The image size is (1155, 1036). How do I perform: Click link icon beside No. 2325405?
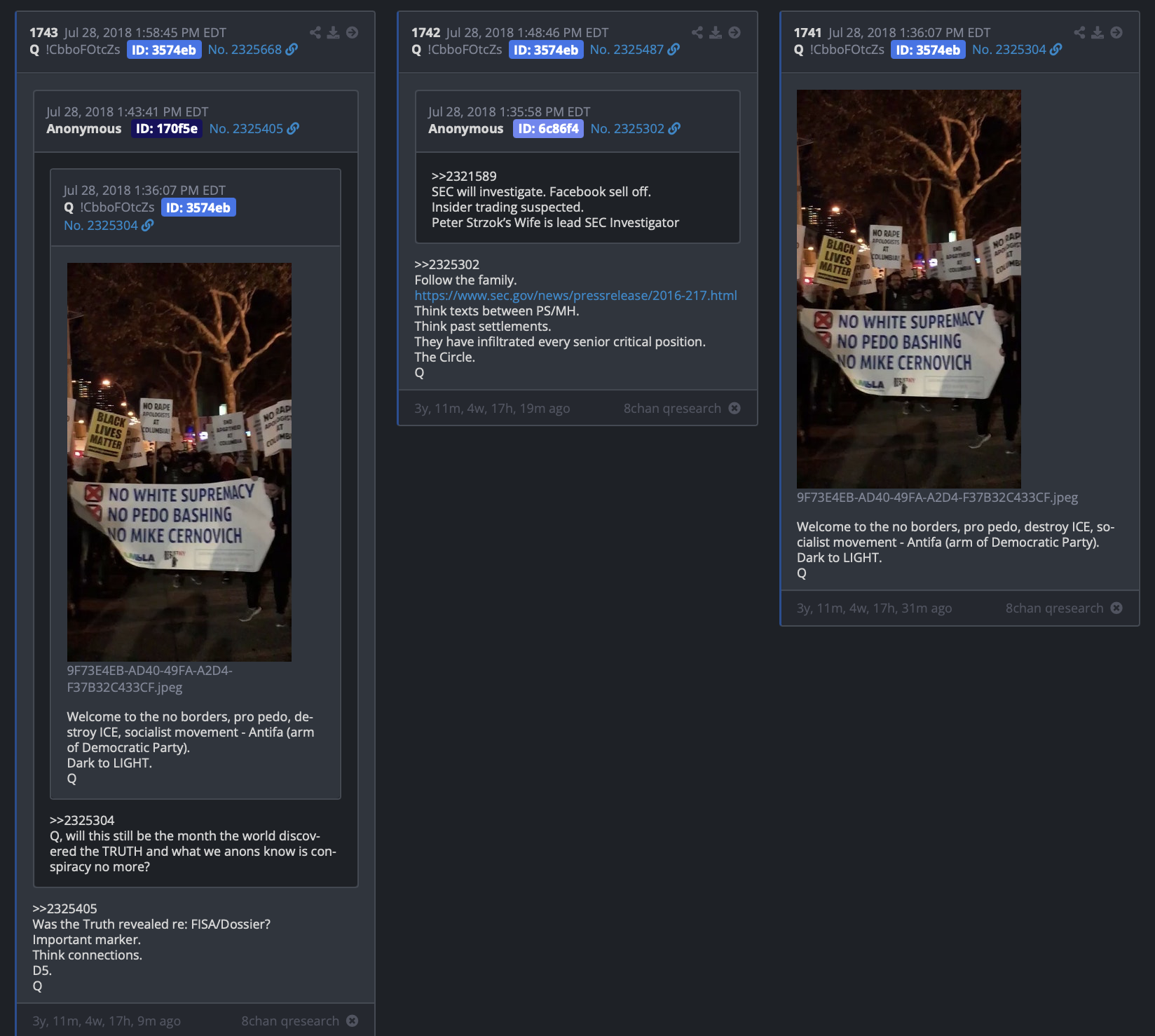click(293, 128)
